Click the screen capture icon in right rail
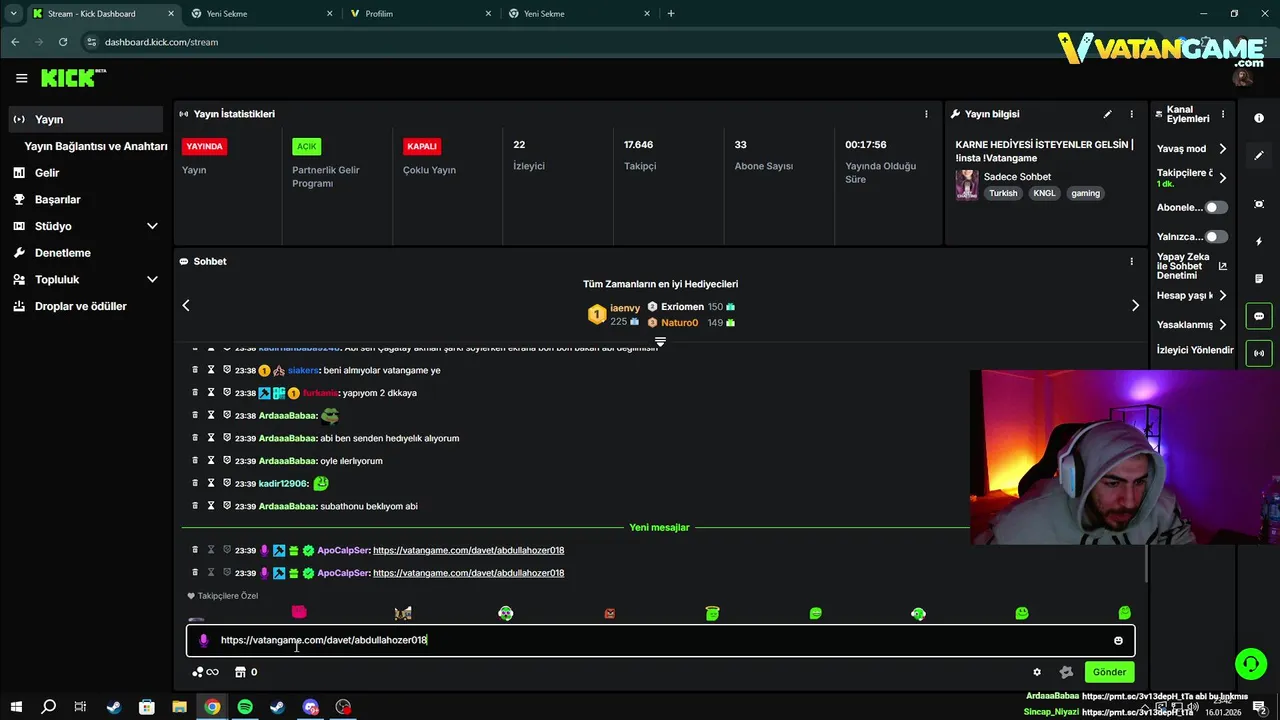 [x=1259, y=204]
